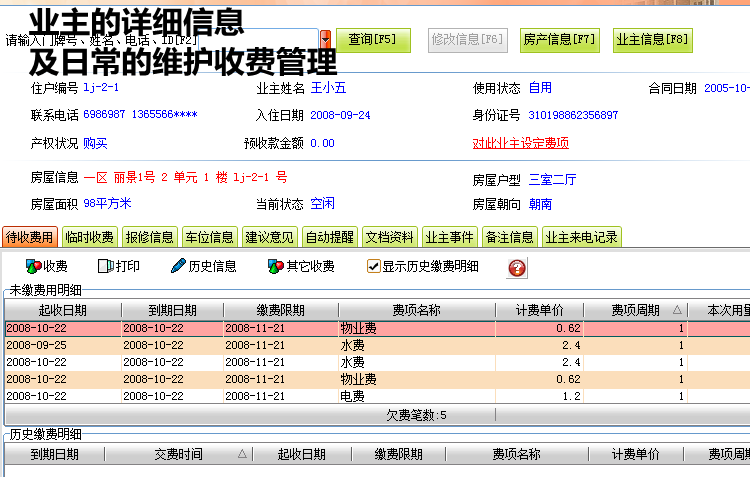The image size is (750, 477).
Task: Click the 当前状态 value 空闲
Action: 322,204
